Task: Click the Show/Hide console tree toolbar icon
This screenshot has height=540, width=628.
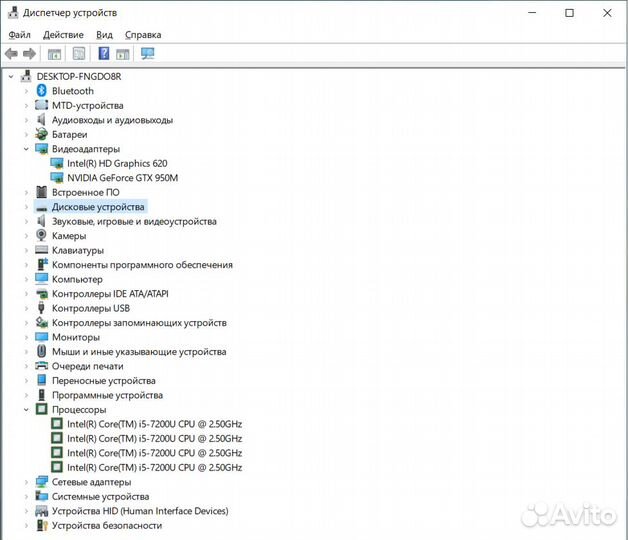Action: 54,53
